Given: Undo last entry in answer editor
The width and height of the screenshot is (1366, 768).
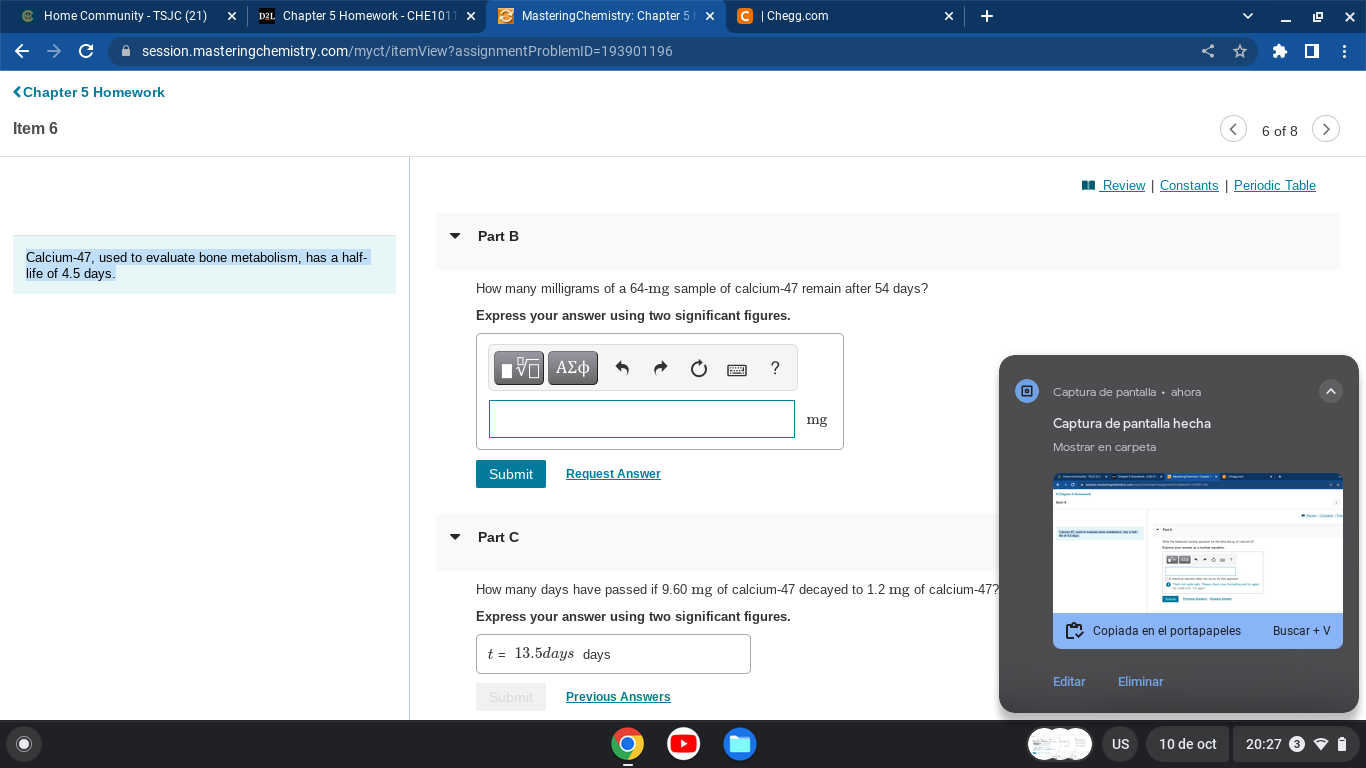Looking at the screenshot, I should pyautogui.click(x=622, y=368).
